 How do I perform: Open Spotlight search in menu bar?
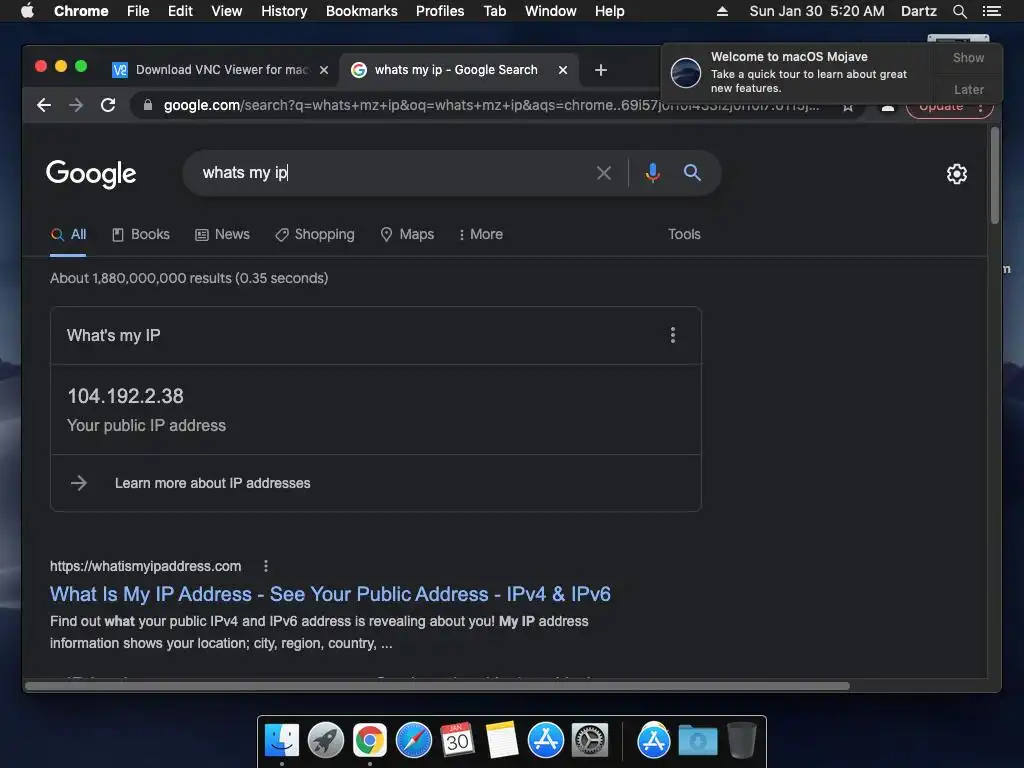pyautogui.click(x=959, y=11)
